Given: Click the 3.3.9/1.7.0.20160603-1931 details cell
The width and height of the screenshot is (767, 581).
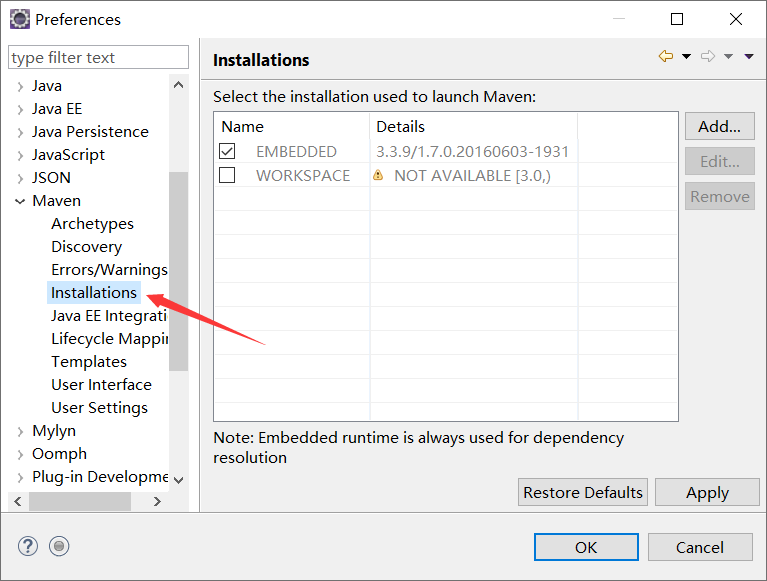Looking at the screenshot, I should point(473,152).
